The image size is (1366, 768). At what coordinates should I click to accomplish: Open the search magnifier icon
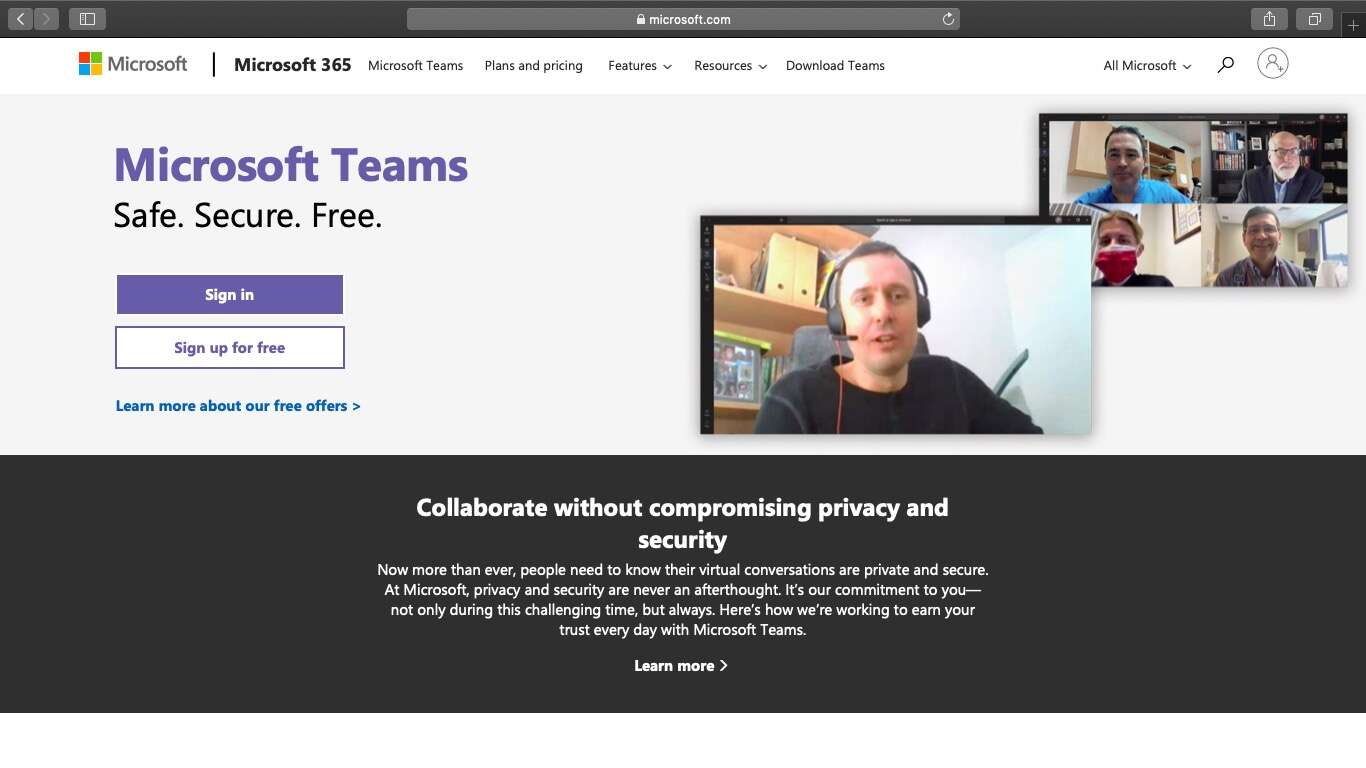(x=1225, y=64)
